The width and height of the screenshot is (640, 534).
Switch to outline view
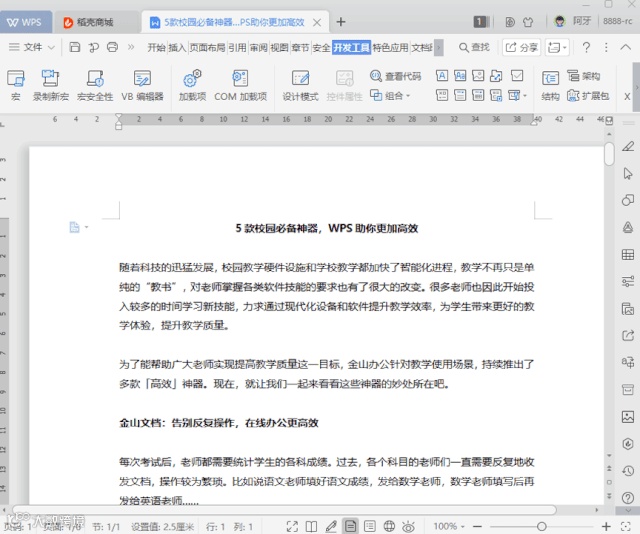coord(370,526)
